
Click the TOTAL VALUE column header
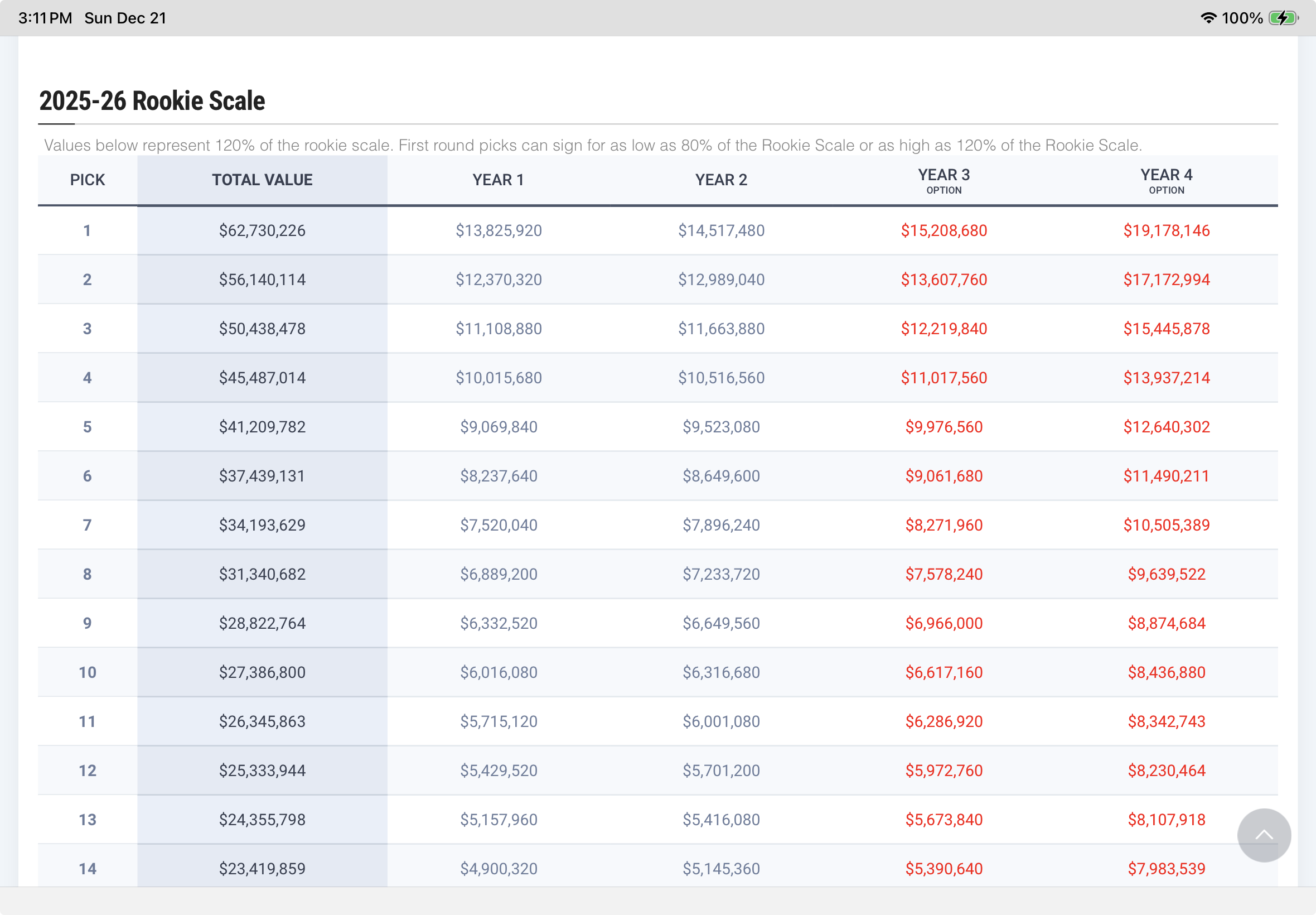(262, 180)
